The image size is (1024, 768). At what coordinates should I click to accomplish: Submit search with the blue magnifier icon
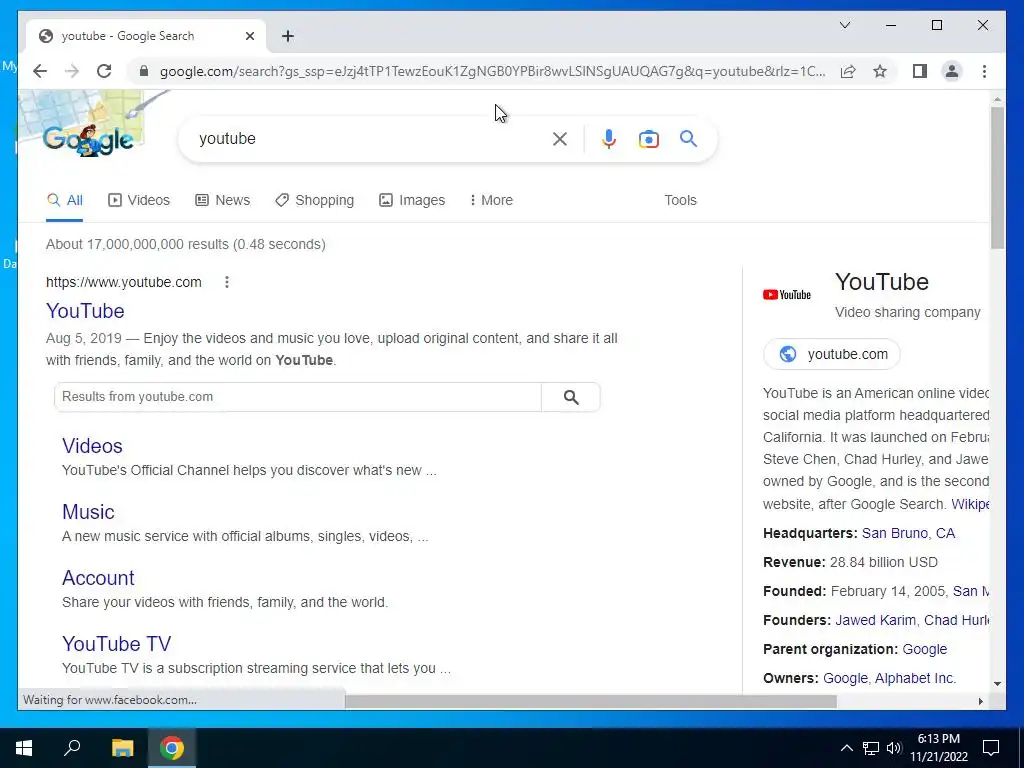coord(688,138)
